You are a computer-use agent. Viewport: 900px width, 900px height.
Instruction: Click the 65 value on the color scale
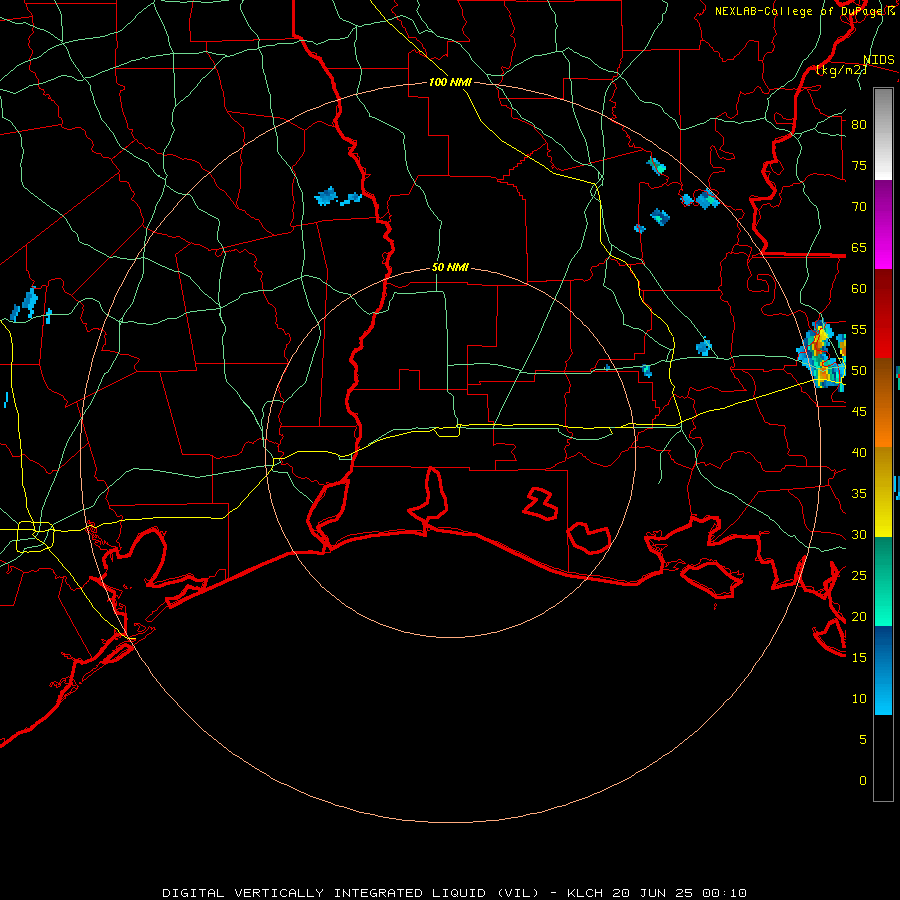[859, 247]
